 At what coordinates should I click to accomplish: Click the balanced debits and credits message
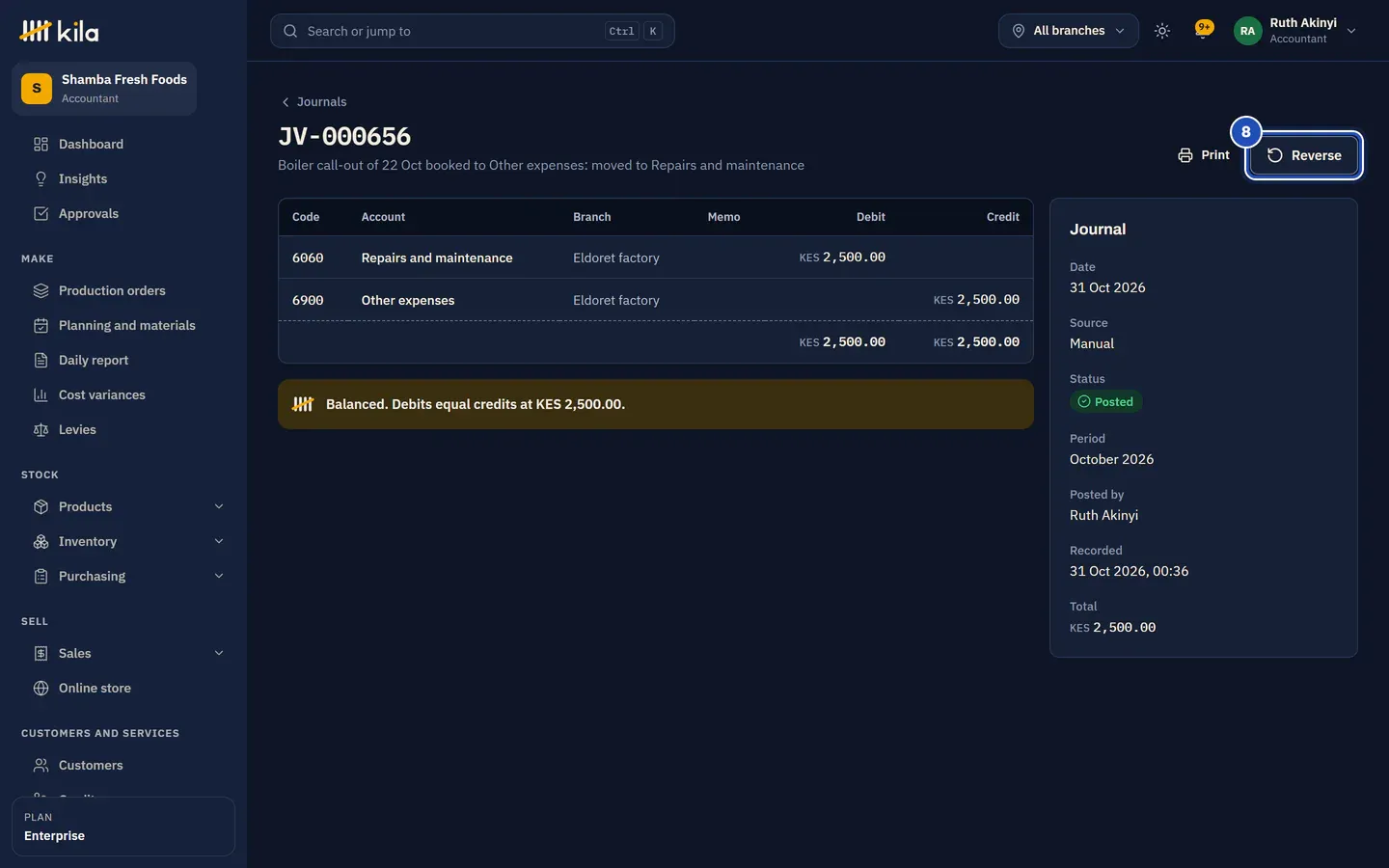(656, 404)
